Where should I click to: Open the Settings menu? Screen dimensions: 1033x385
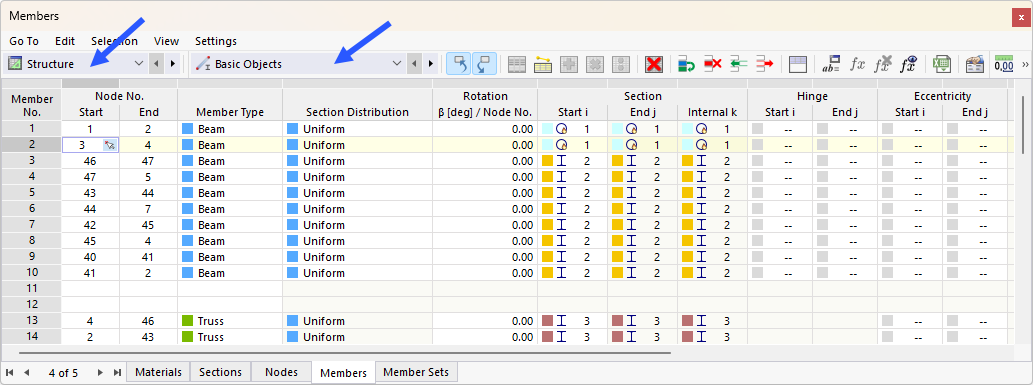(x=215, y=41)
